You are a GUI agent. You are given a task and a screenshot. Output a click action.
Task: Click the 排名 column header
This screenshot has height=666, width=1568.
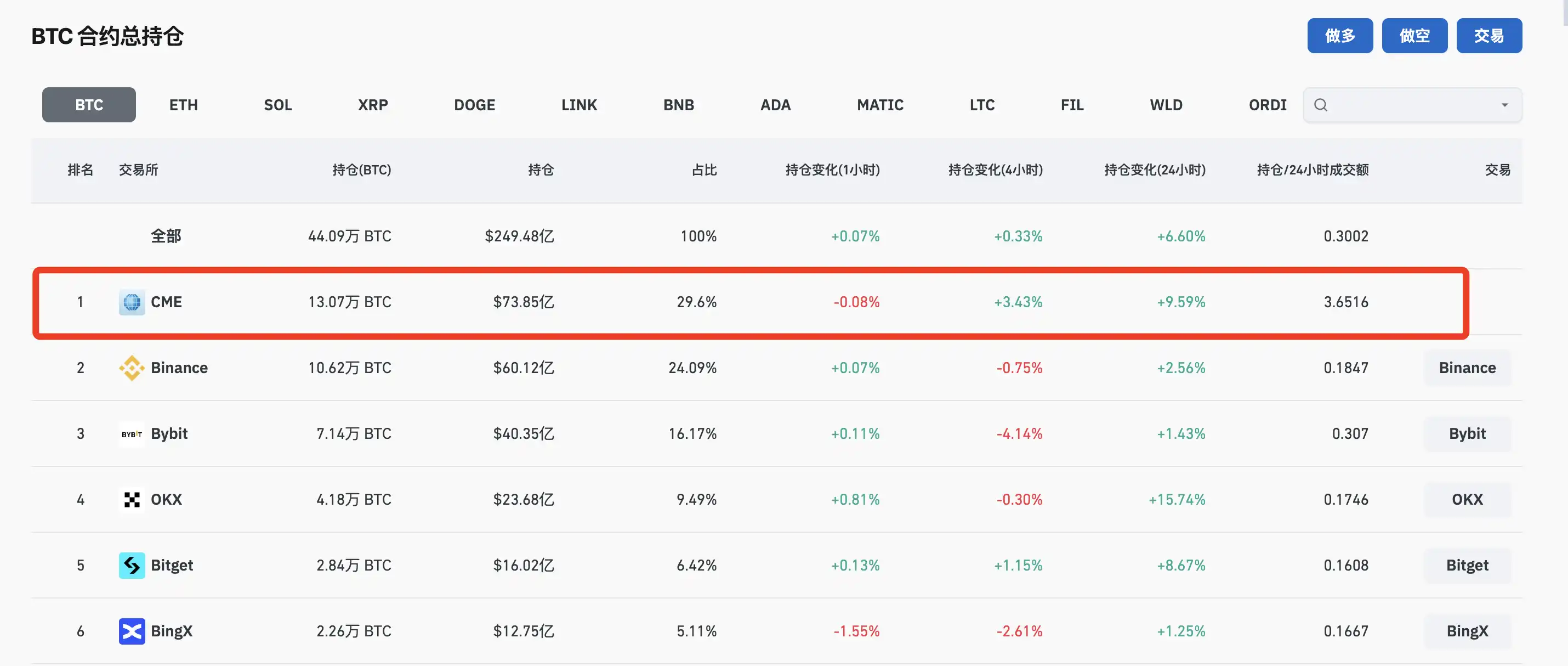[81, 170]
